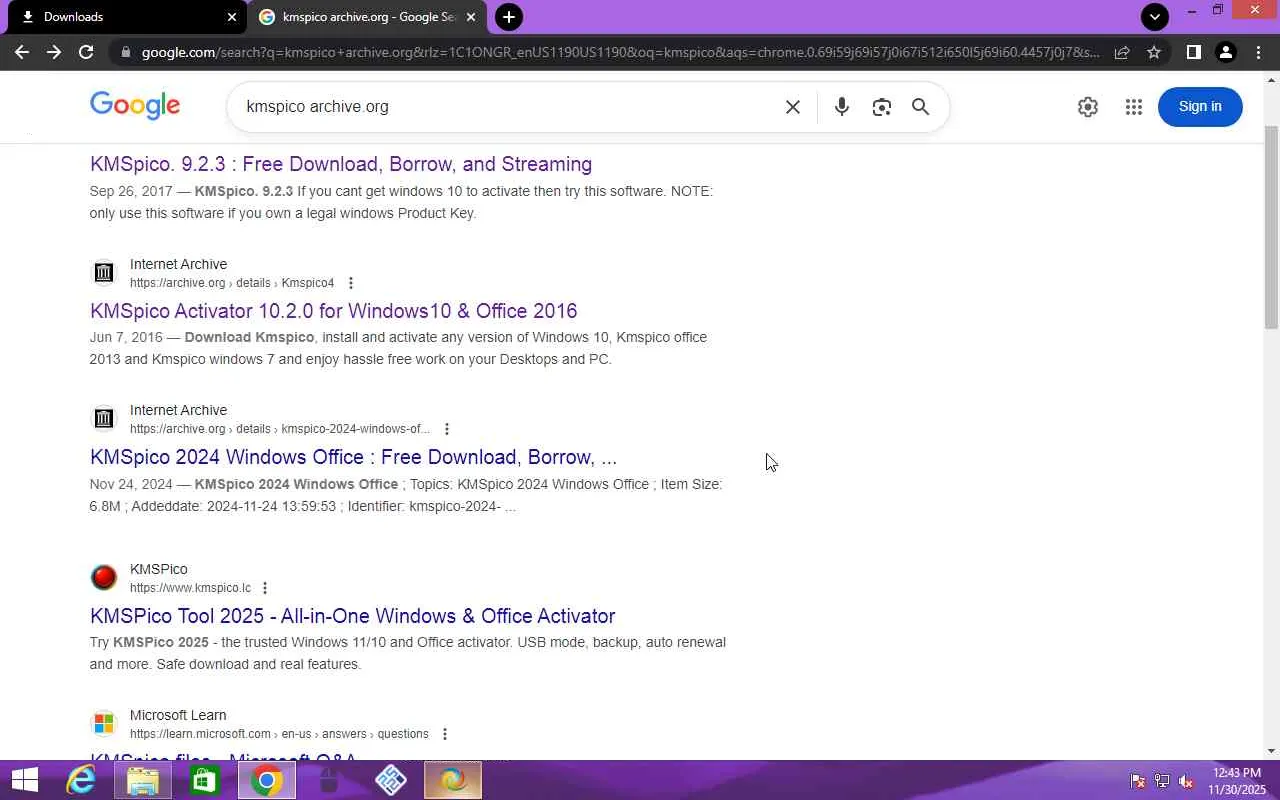Image resolution: width=1280 pixels, height=800 pixels.
Task: Bookmark this page with the star icon
Action: tap(1154, 52)
